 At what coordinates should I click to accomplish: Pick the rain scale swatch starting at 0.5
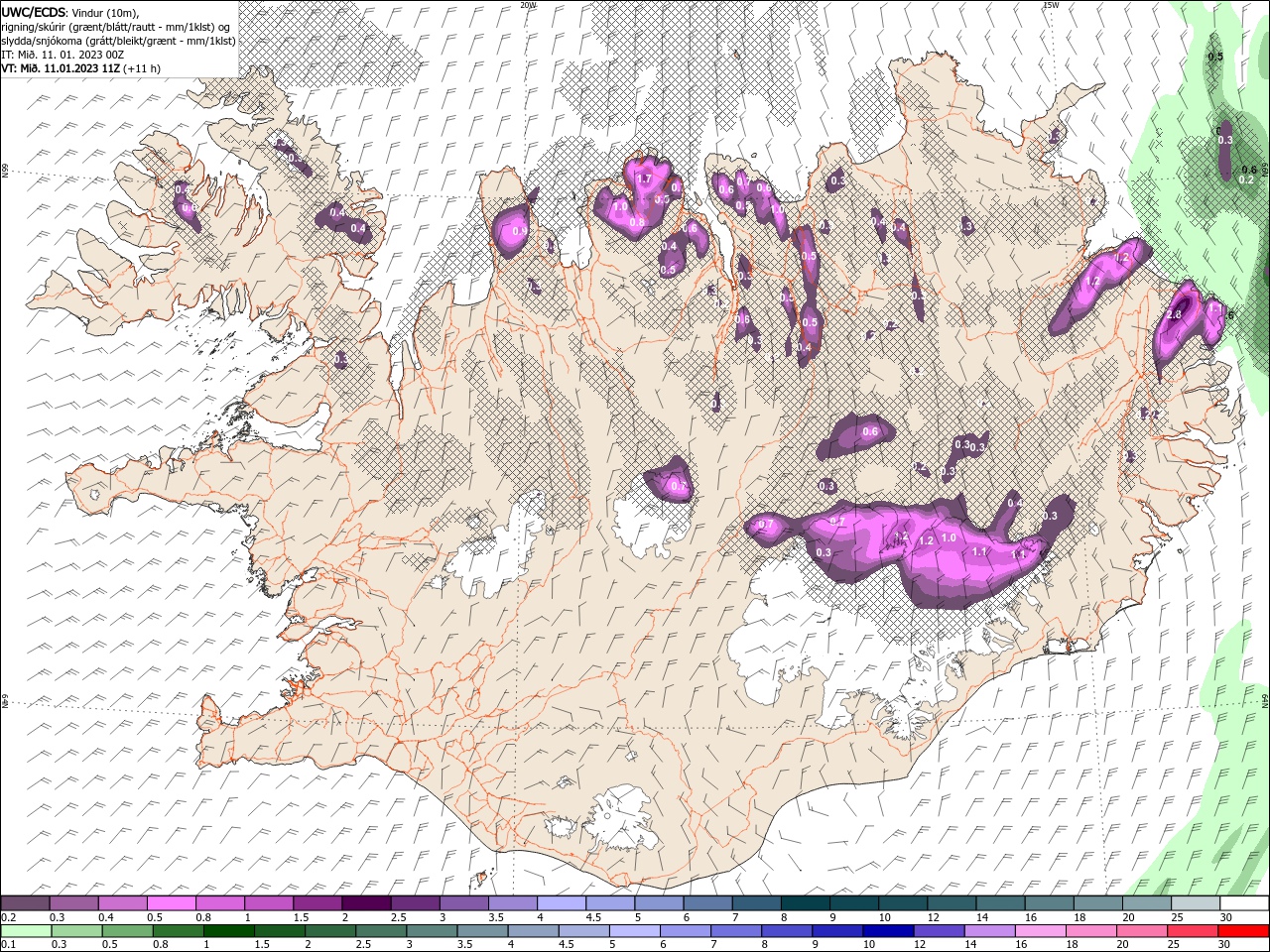point(127,931)
